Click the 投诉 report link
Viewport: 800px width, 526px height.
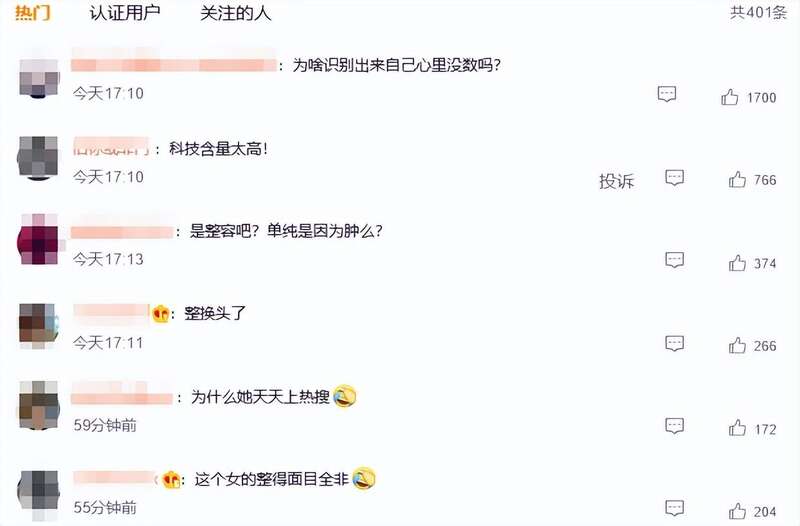tap(616, 181)
